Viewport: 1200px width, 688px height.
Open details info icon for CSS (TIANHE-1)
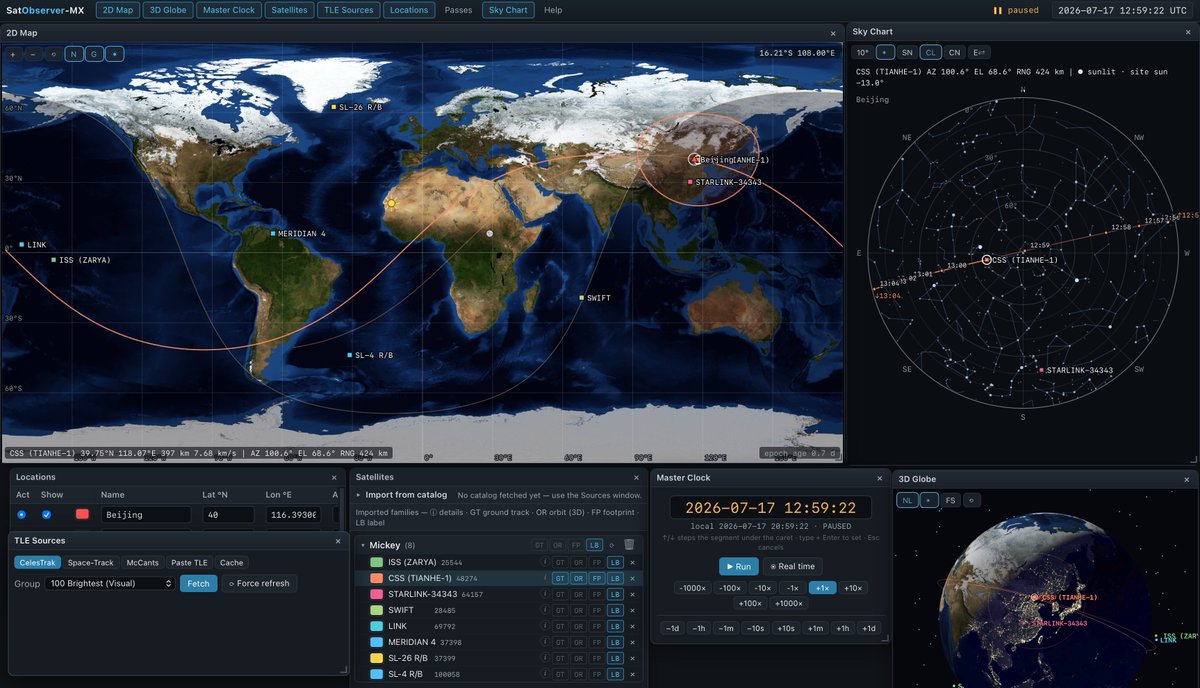click(x=545, y=578)
